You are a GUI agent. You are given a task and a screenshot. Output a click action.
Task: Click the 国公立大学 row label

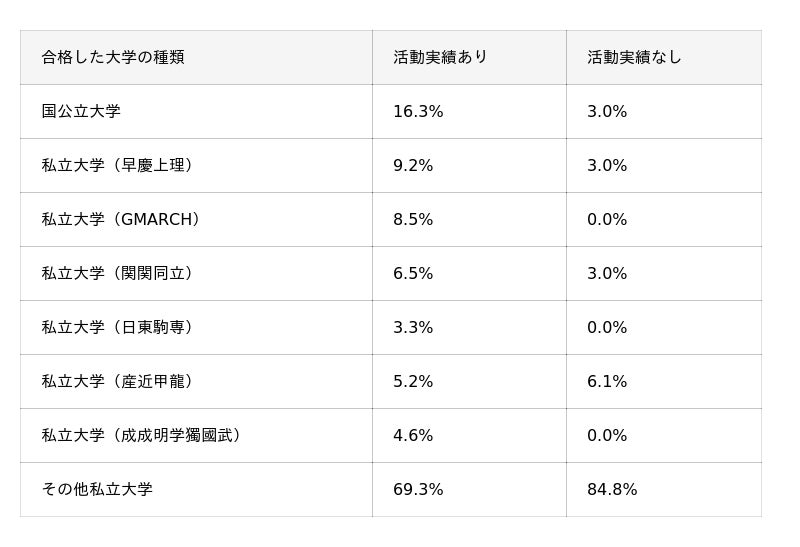pyautogui.click(x=81, y=111)
